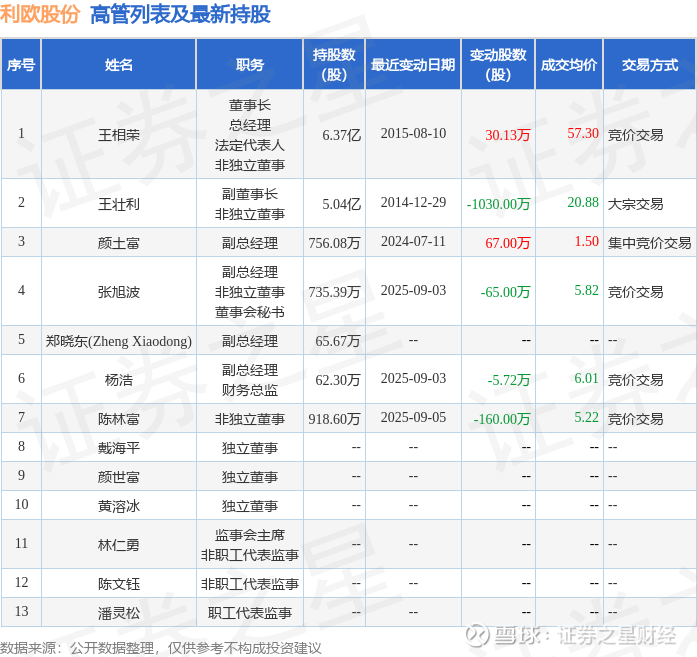The height and width of the screenshot is (657, 697).
Task: Click the 副董事长 position text
Action: tap(249, 194)
